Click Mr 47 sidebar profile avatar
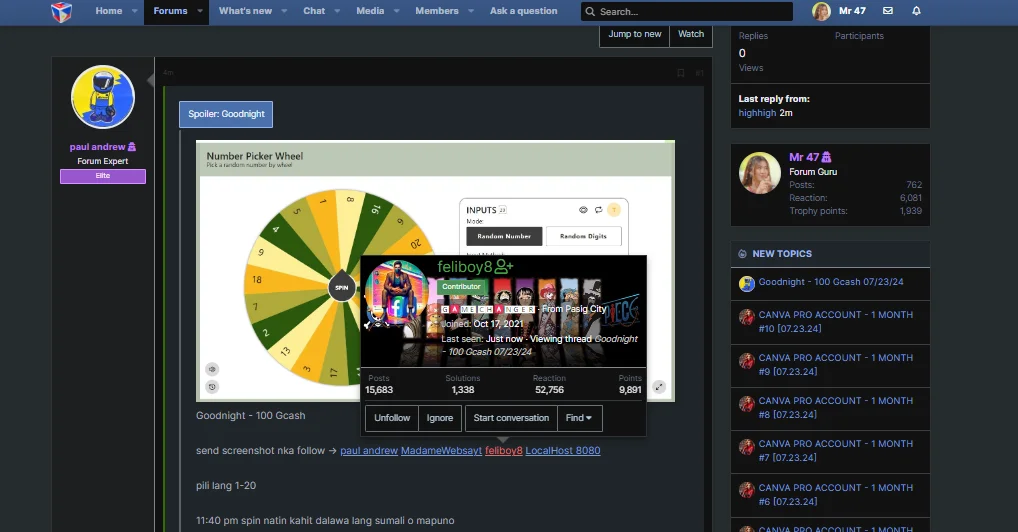The width and height of the screenshot is (1018, 532). coord(760,173)
